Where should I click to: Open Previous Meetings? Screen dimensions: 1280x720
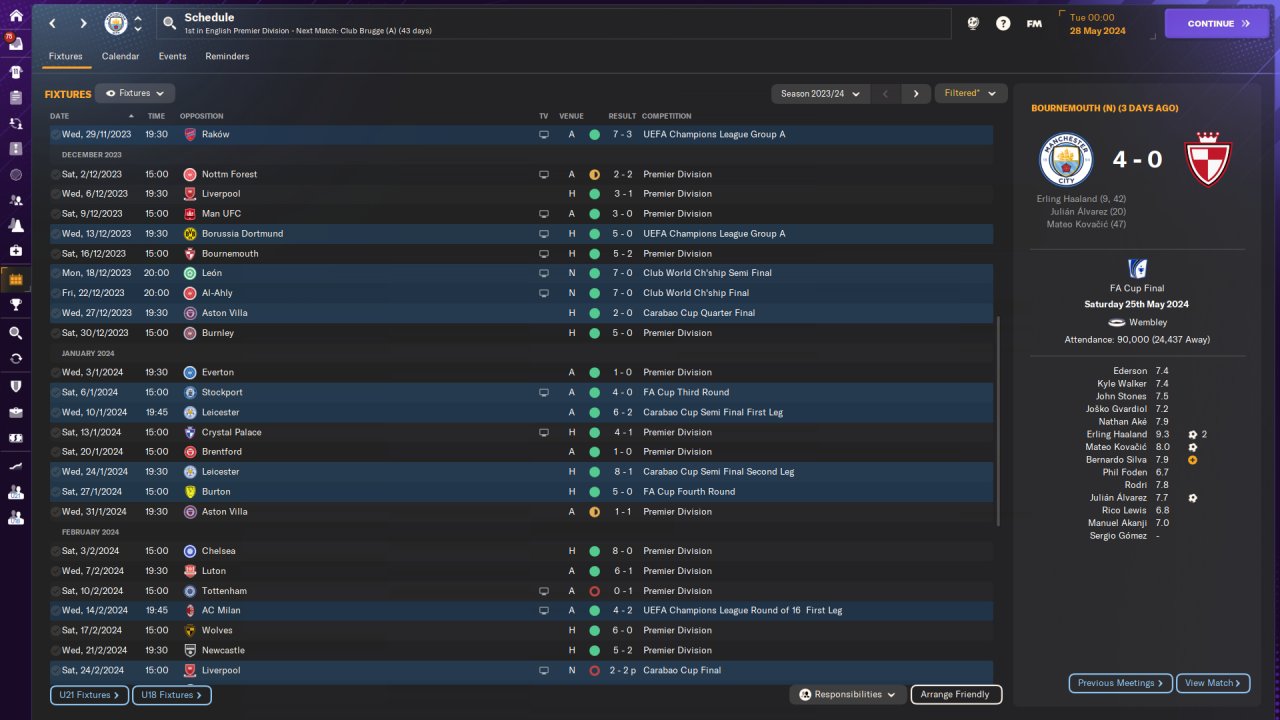(x=1120, y=683)
